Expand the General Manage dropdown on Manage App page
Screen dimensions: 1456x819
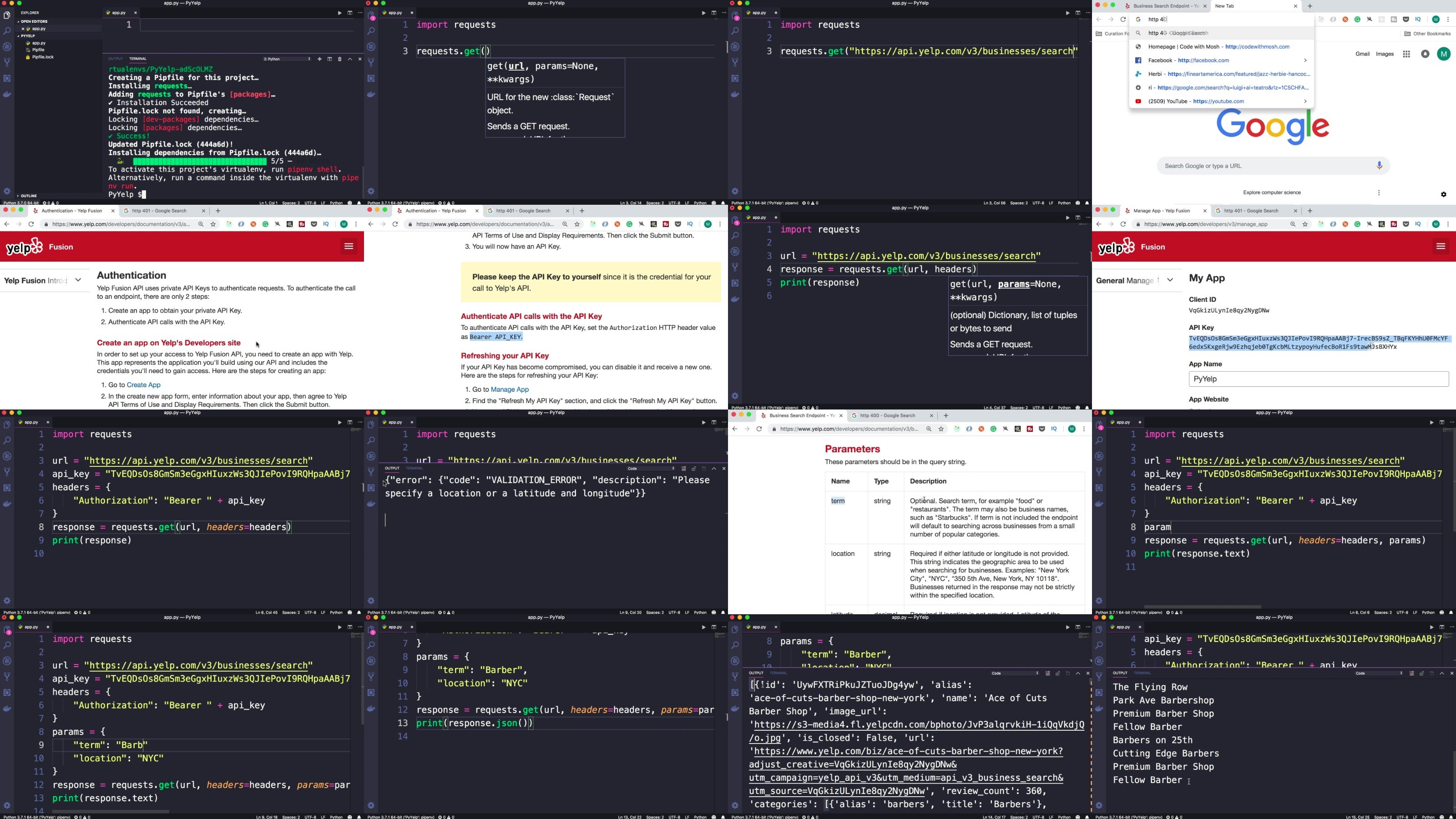1170,280
